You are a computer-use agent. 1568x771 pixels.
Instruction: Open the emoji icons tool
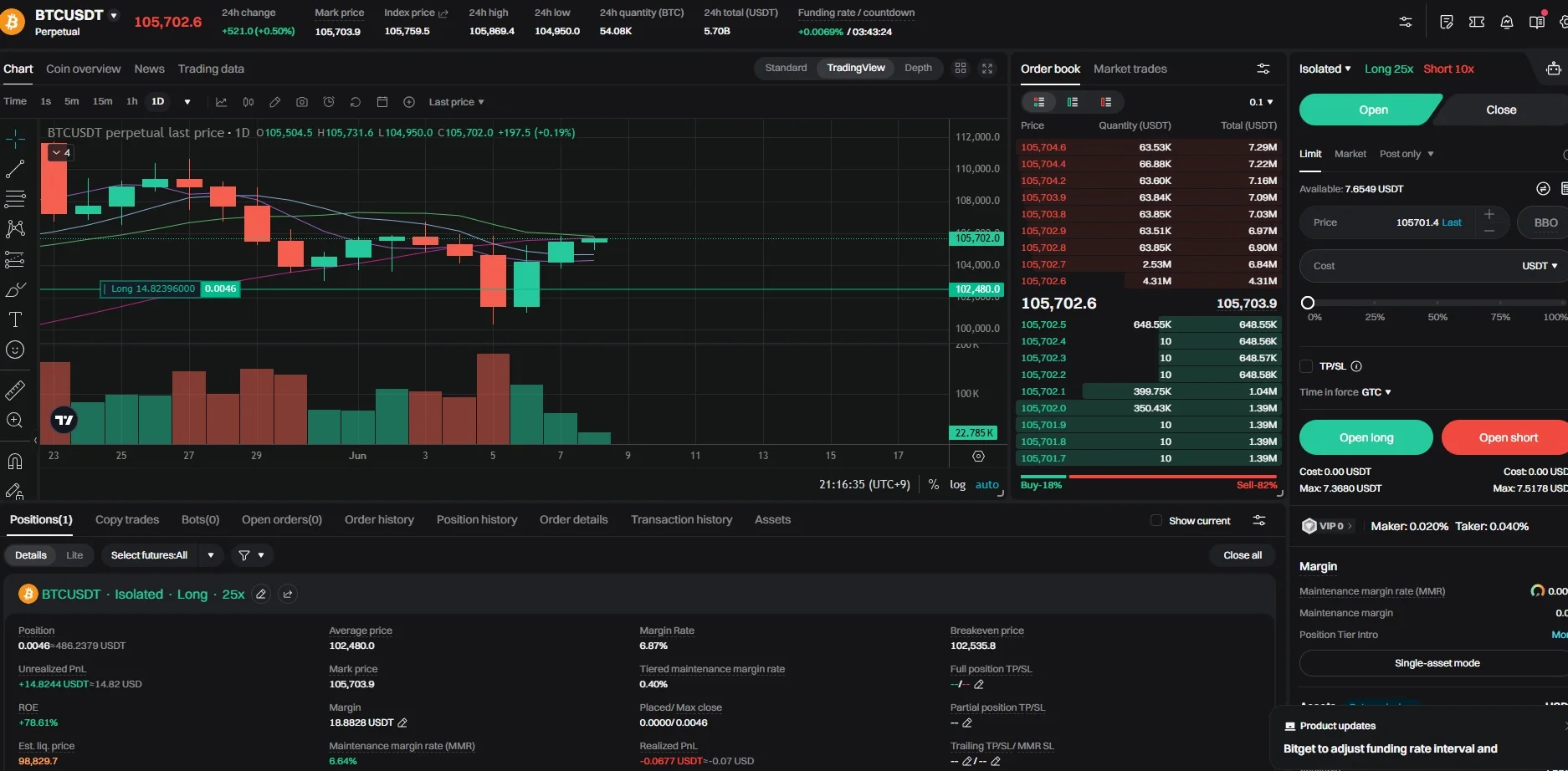(15, 350)
